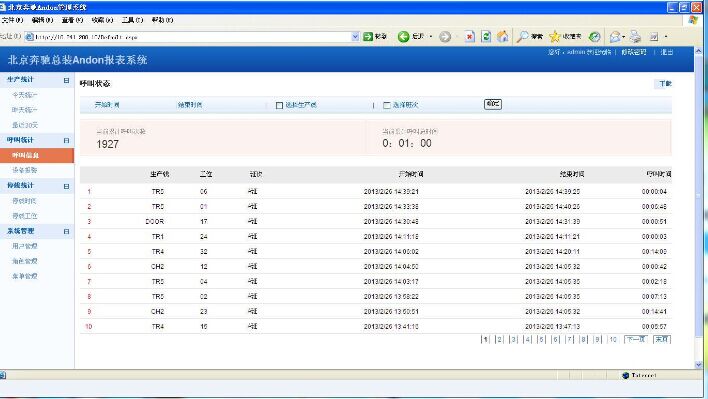Refresh the page using the toolbar icon
Screen dimensions: 708x399
point(486,37)
